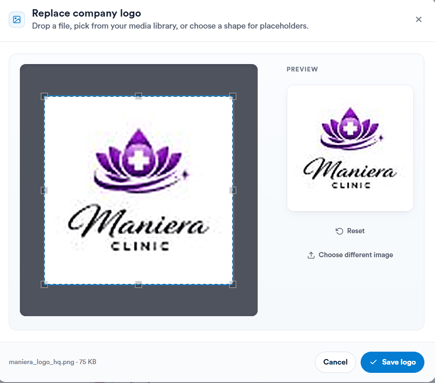The image size is (435, 383).
Task: Choose a different image to upload
Action: click(x=350, y=255)
